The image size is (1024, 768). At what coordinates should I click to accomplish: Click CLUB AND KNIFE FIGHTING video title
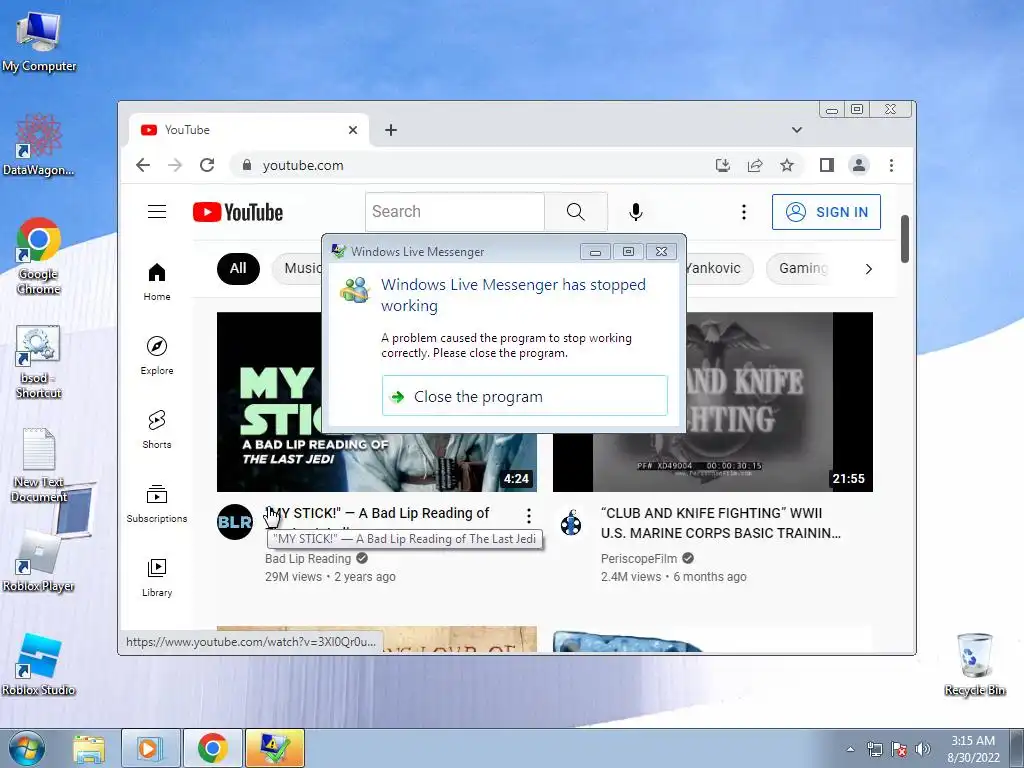[x=721, y=523]
